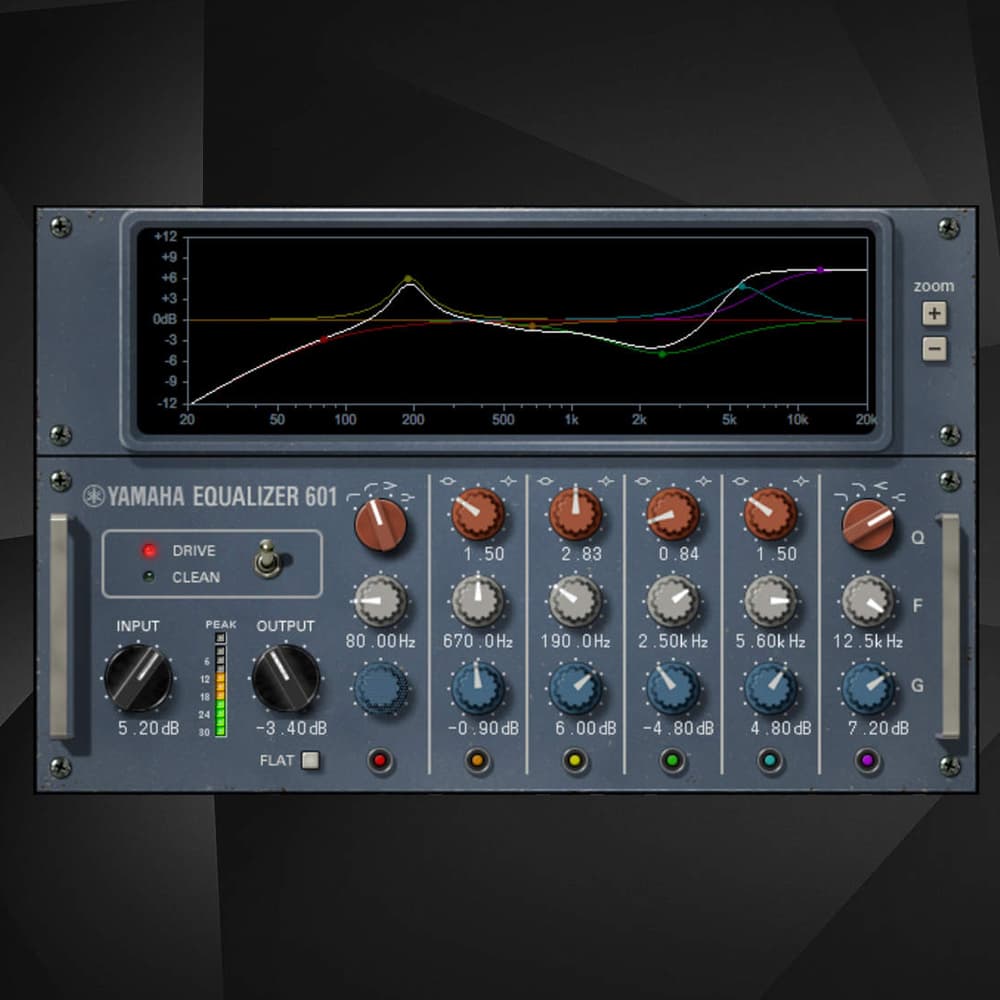Click the 190.0Hz value readout
Screen dimensions: 1000x1000
[x=575, y=641]
